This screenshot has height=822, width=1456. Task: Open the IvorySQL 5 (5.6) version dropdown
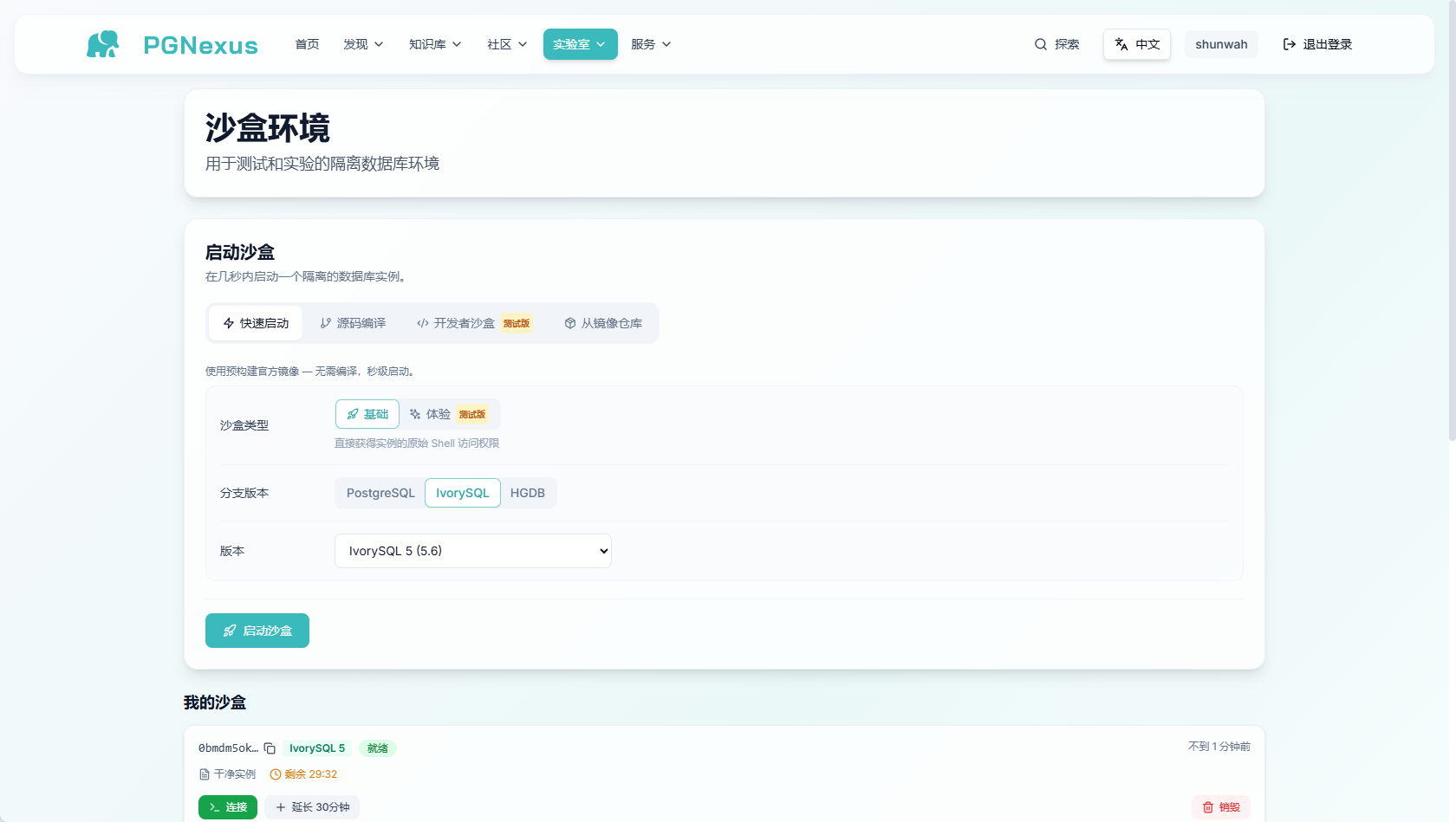[473, 551]
